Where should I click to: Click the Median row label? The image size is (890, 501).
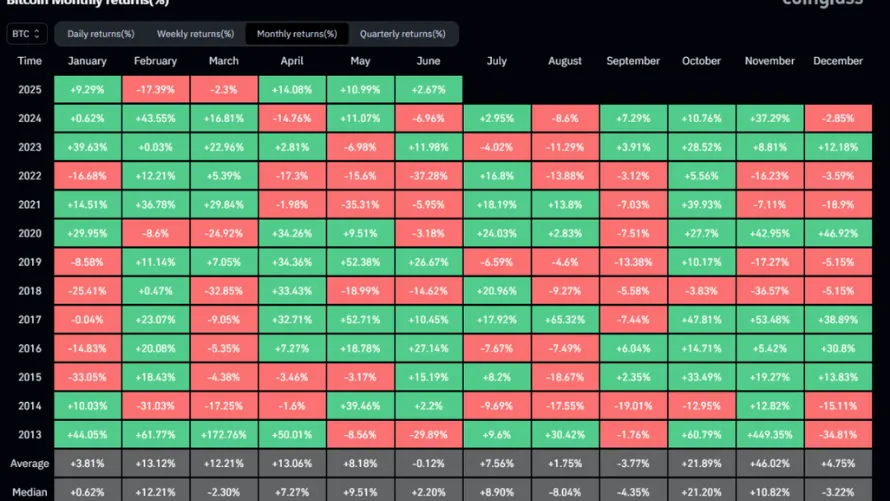point(30,492)
